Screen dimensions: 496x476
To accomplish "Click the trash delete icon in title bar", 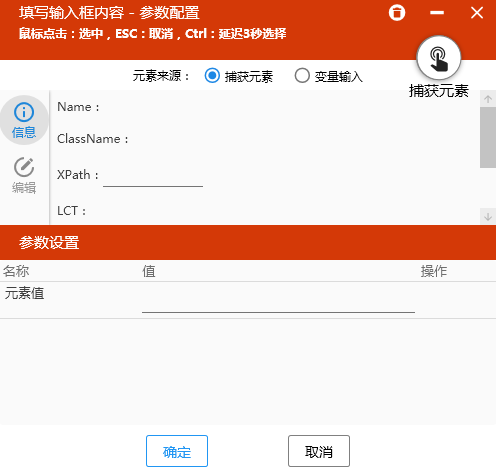I will (397, 13).
